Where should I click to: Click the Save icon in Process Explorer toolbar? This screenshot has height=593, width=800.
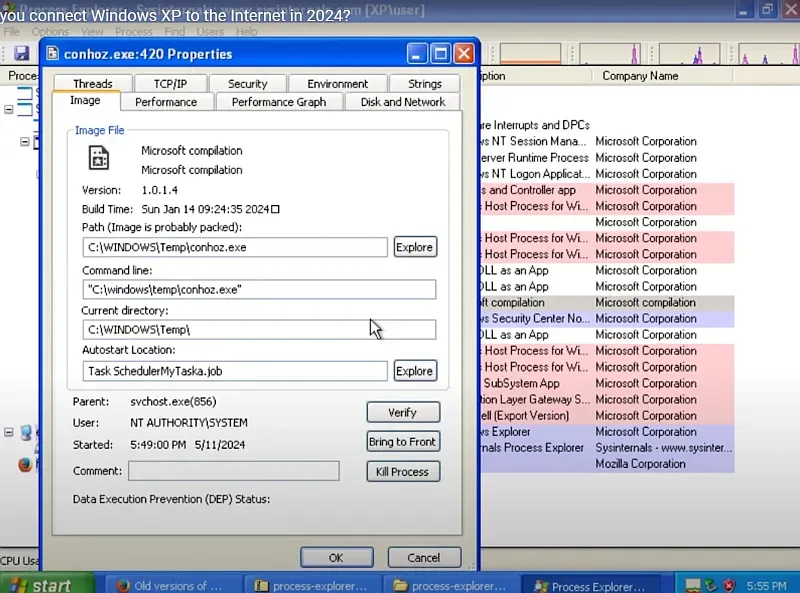click(x=21, y=53)
